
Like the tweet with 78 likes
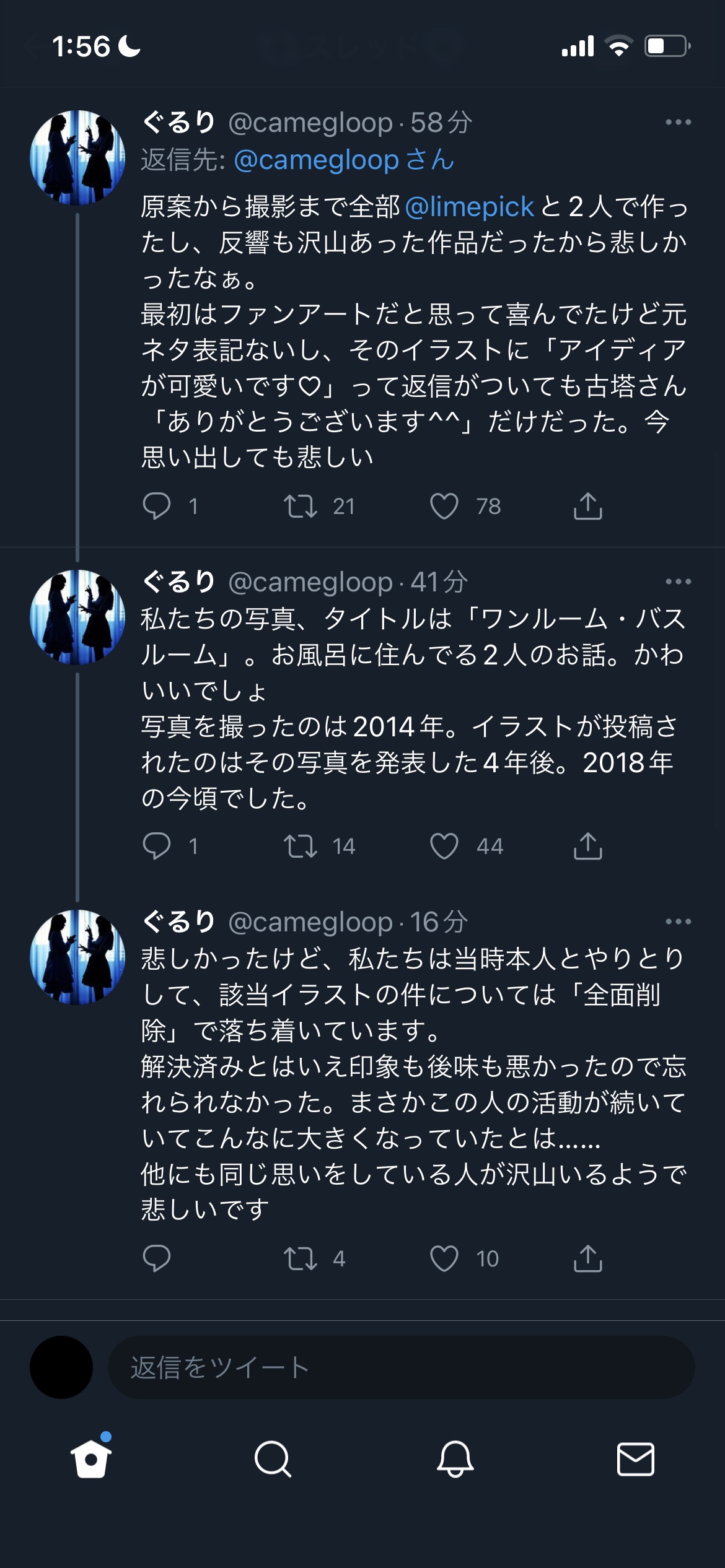point(444,506)
